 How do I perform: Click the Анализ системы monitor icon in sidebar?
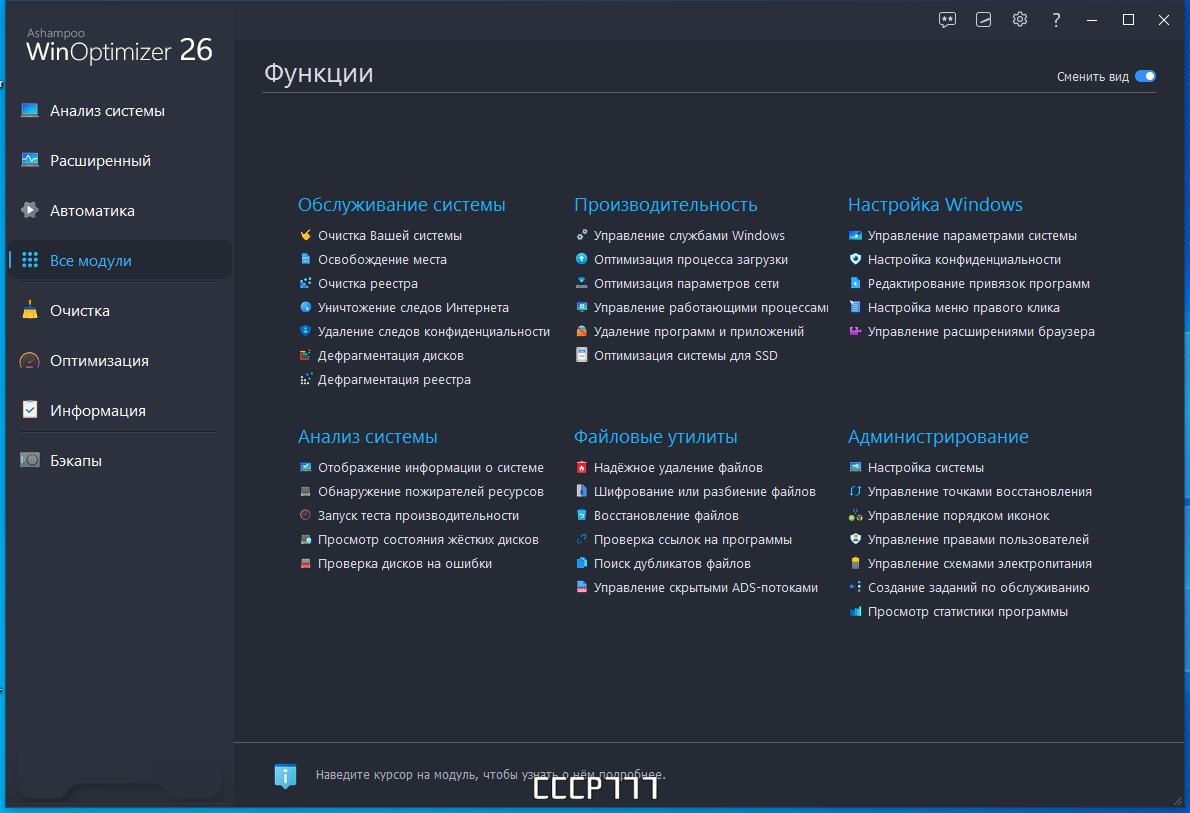click(30, 111)
